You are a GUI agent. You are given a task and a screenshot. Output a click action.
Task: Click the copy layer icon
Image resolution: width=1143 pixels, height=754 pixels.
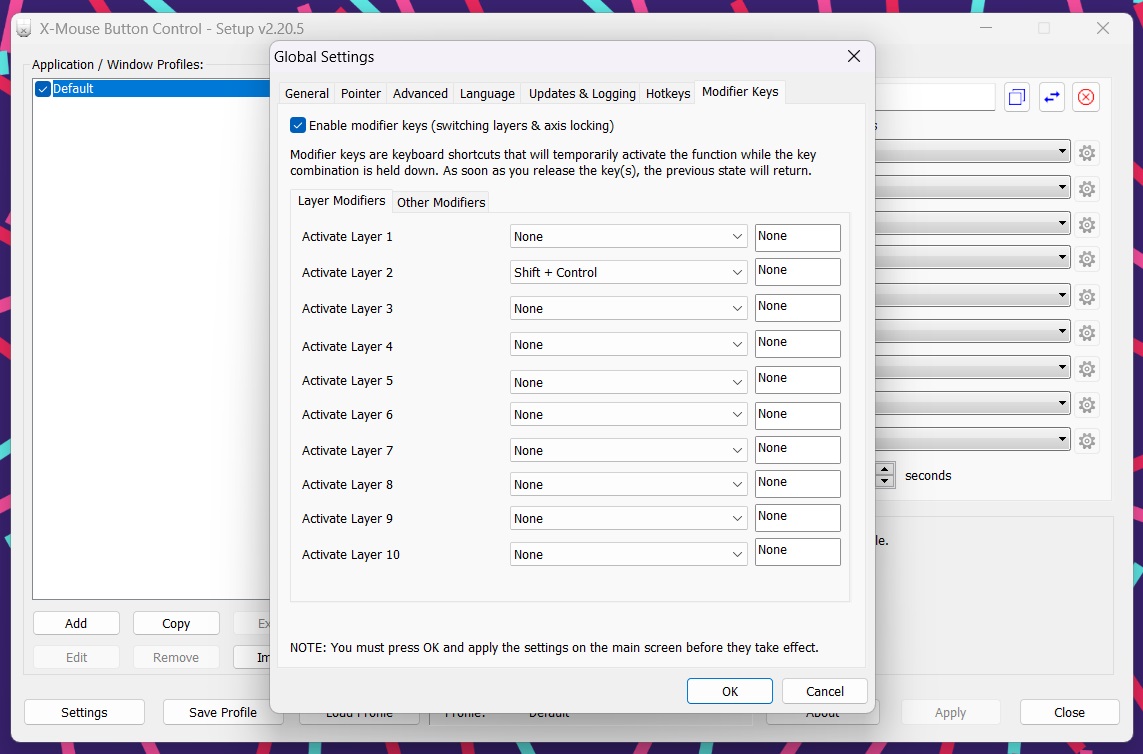coord(1017,97)
